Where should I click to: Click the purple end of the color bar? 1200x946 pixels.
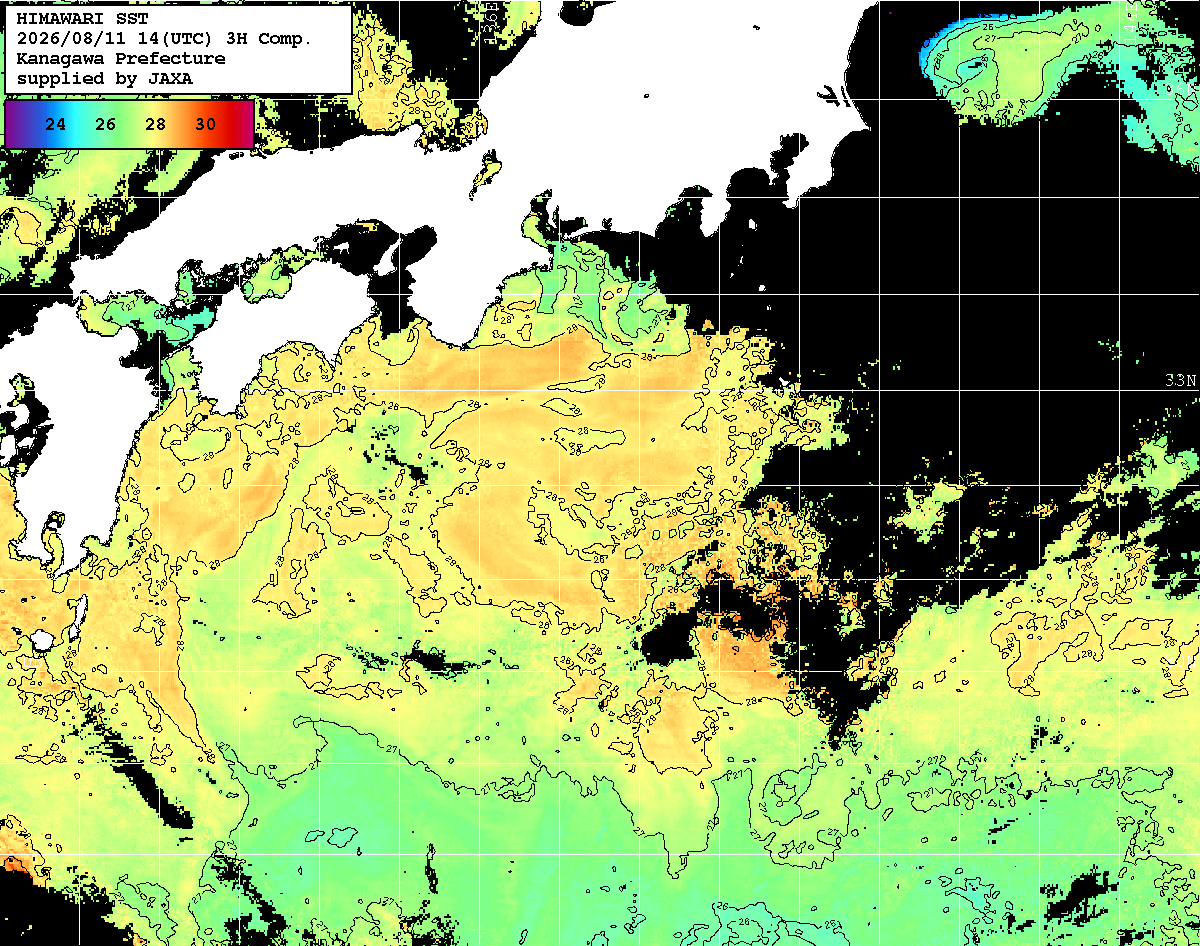(x=14, y=124)
